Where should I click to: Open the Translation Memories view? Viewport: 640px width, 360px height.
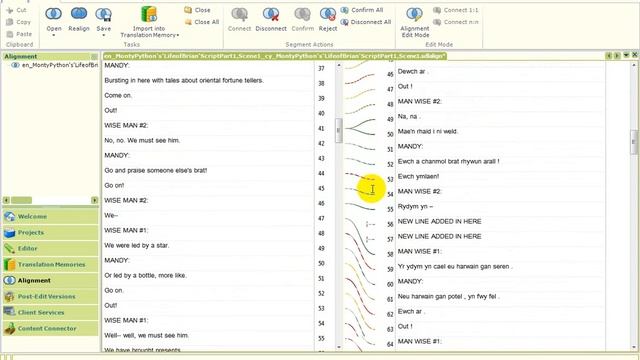coord(51,264)
